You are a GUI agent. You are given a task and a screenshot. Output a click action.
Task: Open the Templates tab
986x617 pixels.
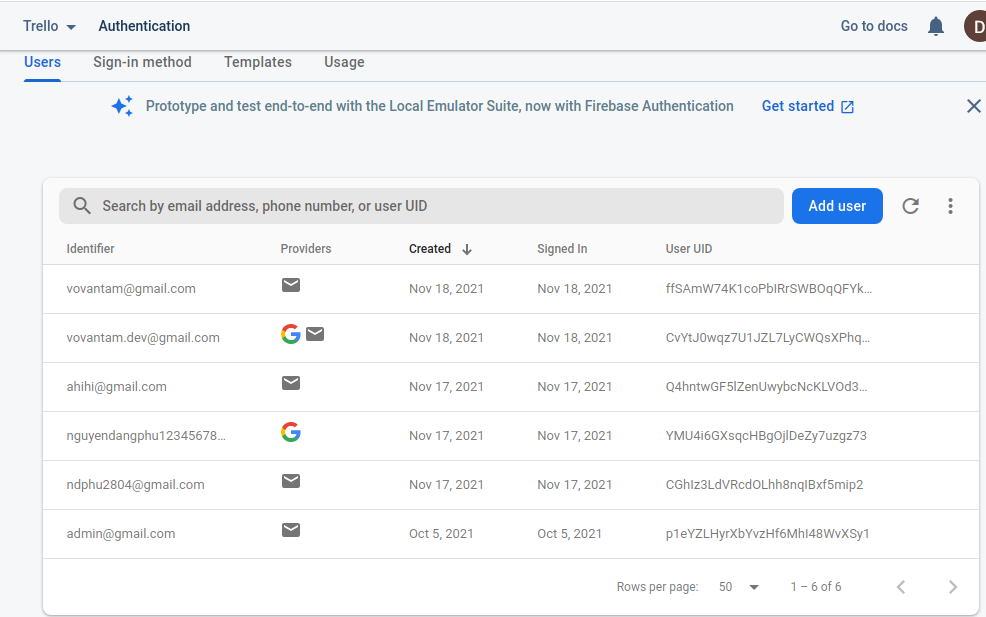(258, 62)
